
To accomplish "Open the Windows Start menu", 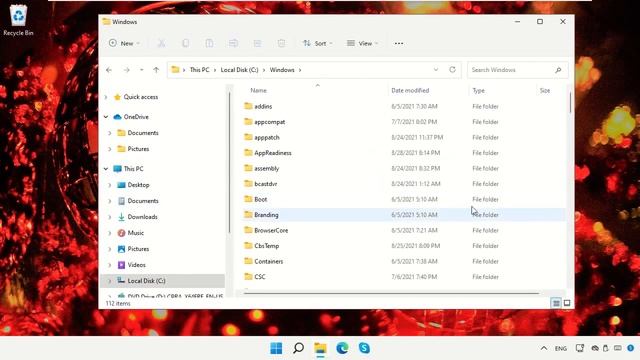I will click(x=276, y=348).
